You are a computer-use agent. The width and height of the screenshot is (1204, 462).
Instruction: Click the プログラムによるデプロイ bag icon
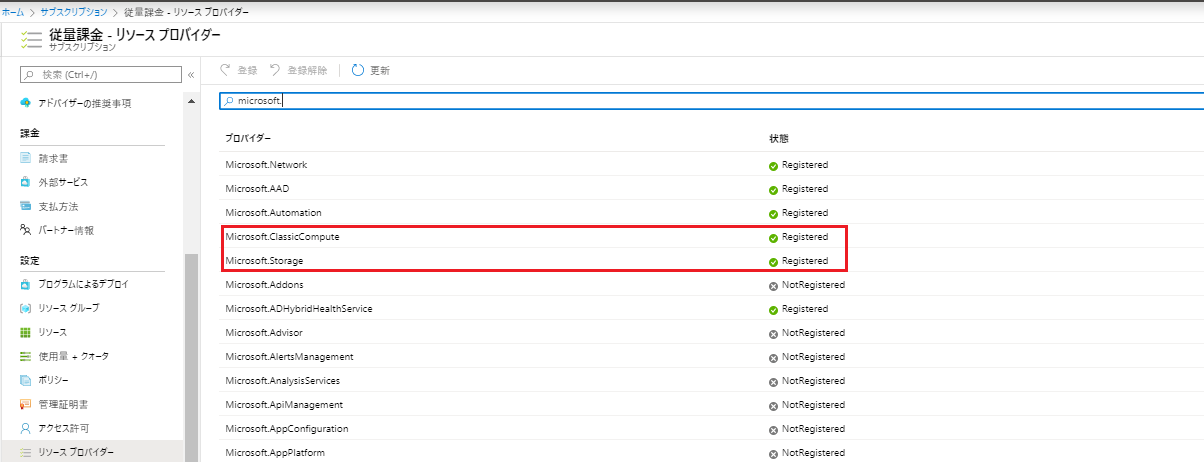coord(26,284)
